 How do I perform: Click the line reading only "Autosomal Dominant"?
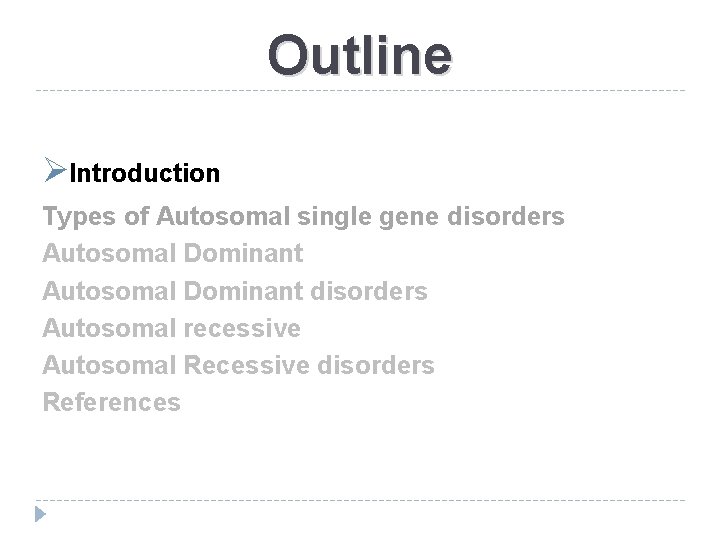pos(172,253)
